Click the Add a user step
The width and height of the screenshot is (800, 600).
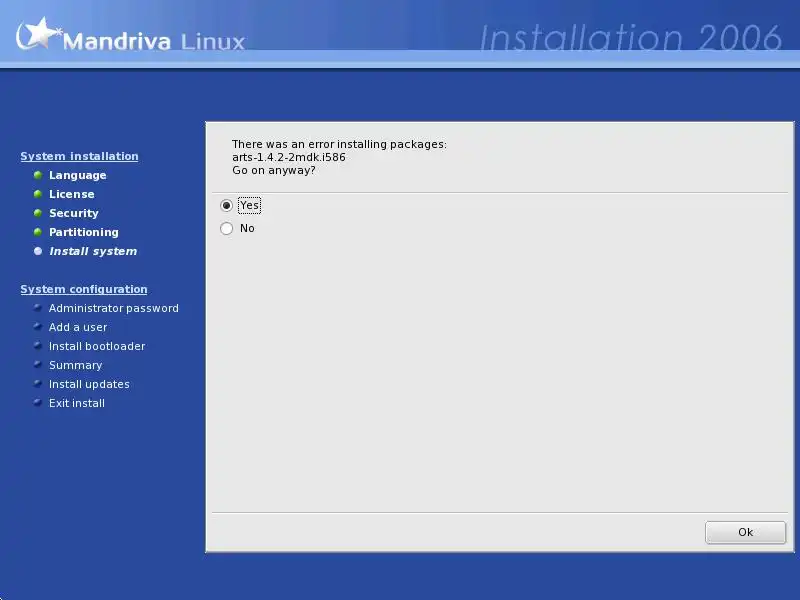pos(78,327)
